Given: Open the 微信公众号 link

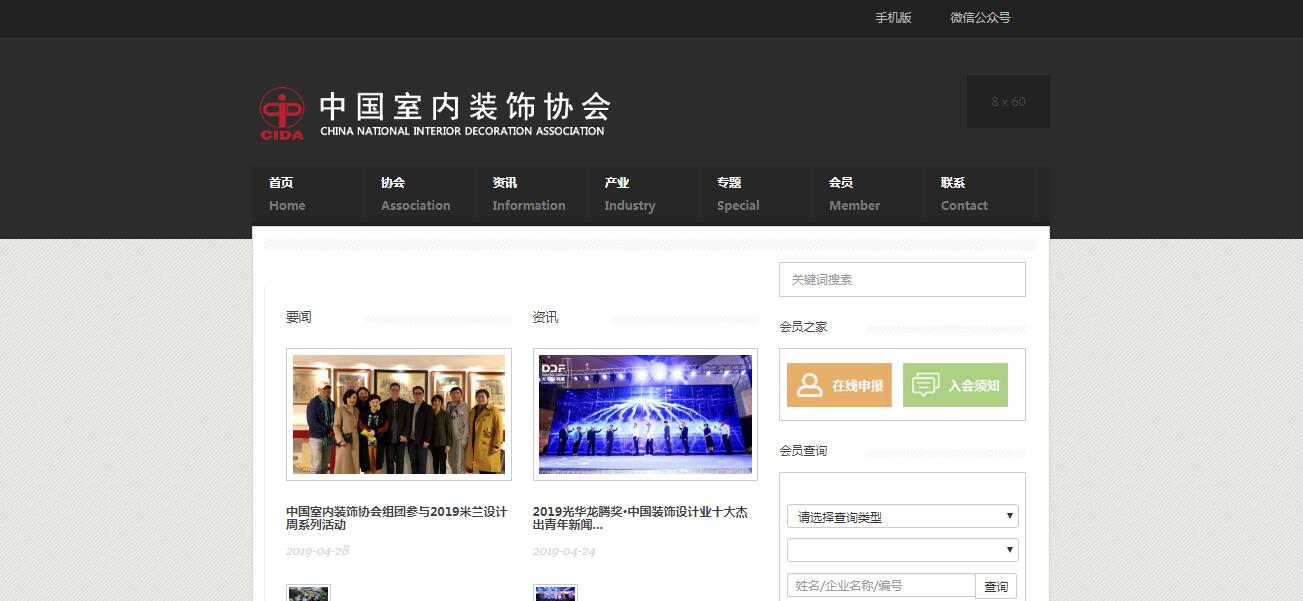Looking at the screenshot, I should pyautogui.click(x=980, y=18).
